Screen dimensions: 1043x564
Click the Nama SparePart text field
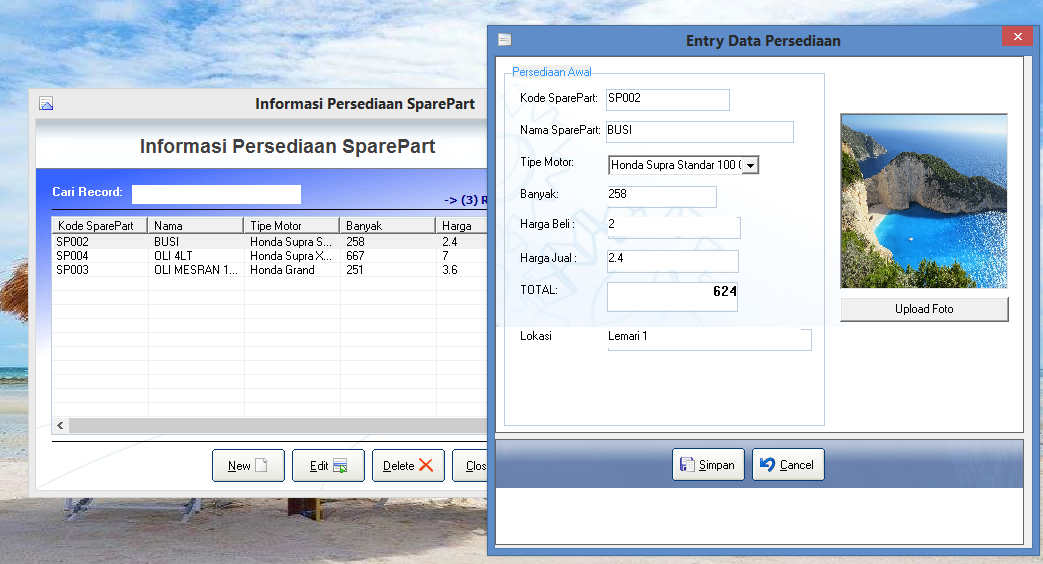tap(699, 131)
